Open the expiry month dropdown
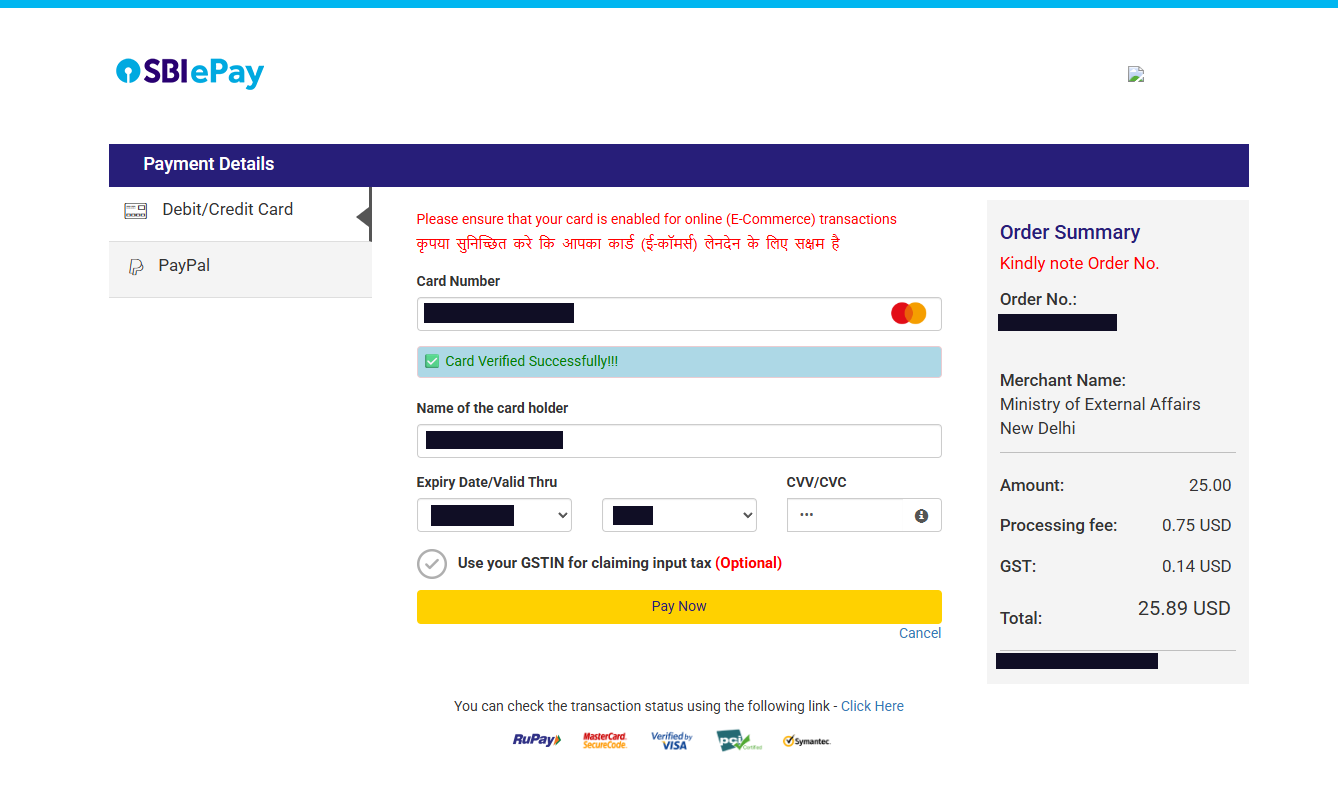The height and width of the screenshot is (805, 1338). tap(494, 516)
